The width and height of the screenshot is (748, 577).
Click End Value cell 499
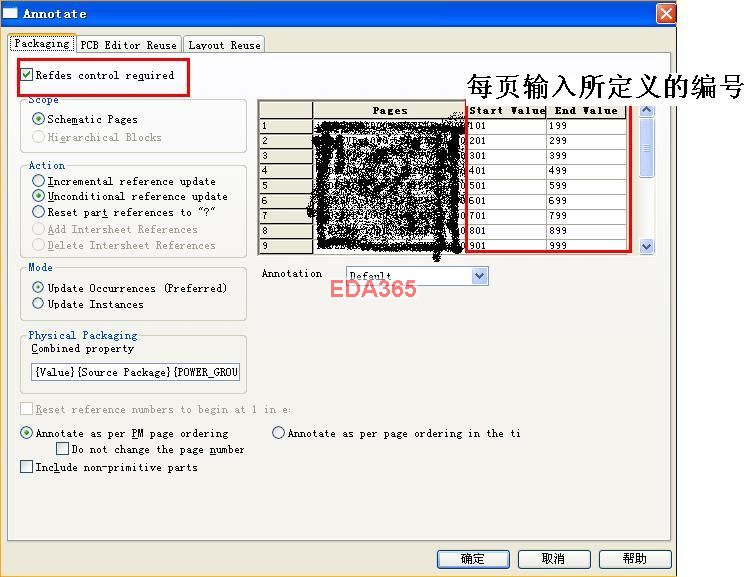pos(586,170)
